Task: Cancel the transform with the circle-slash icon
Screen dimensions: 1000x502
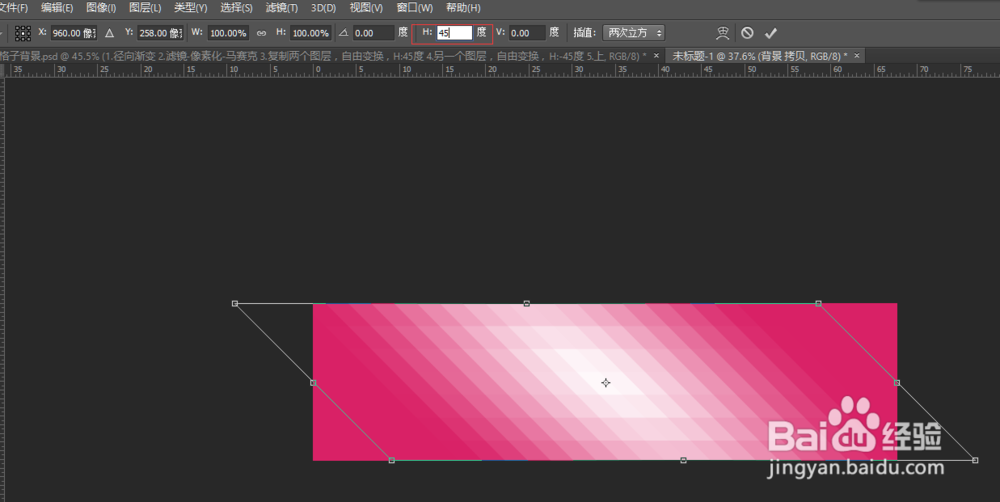Action: (747, 33)
